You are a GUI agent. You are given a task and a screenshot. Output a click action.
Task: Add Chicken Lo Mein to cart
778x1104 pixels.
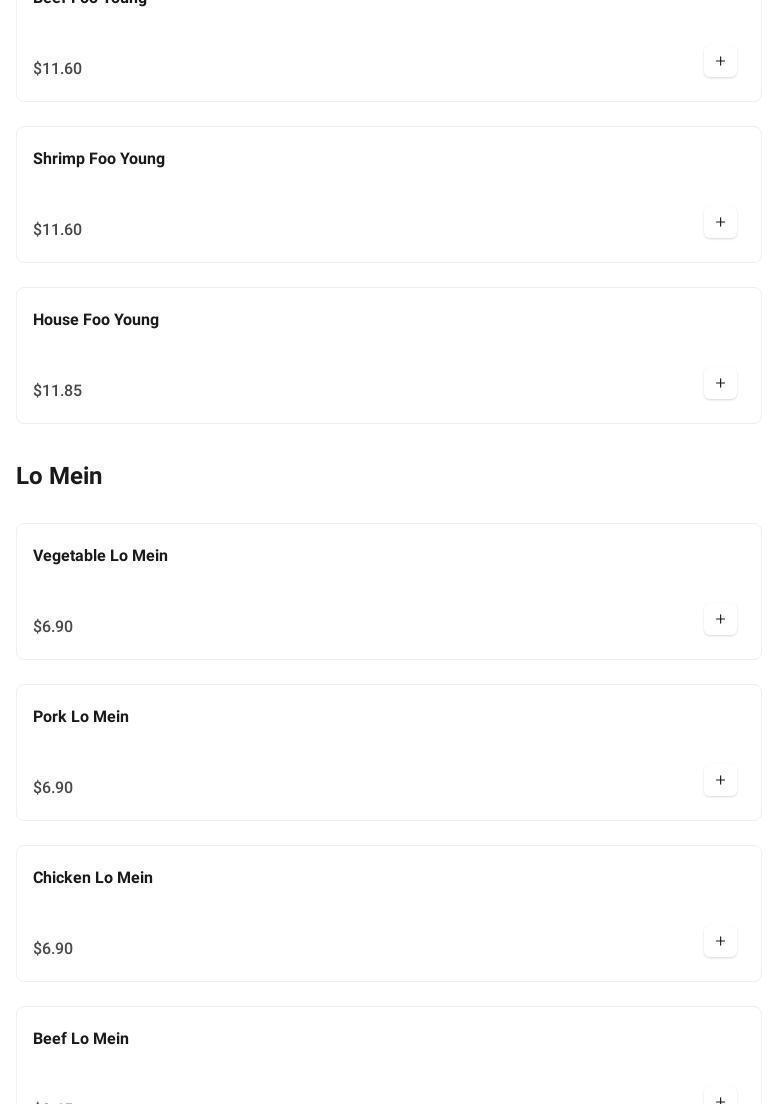pos(720,942)
